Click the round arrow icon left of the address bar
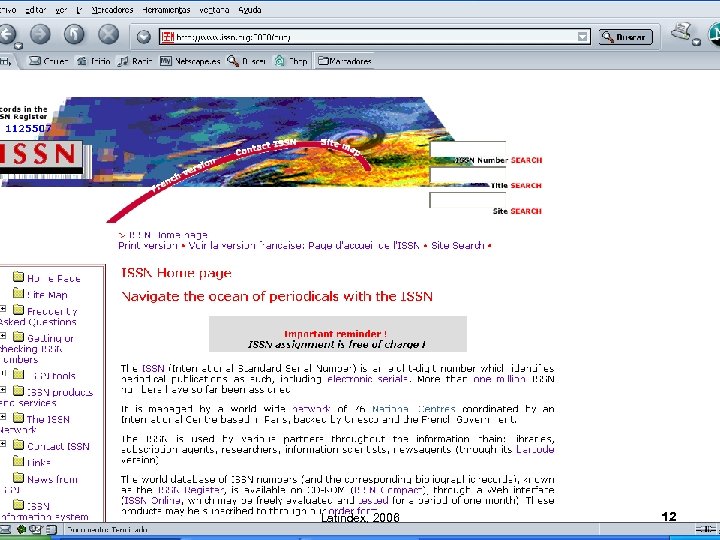Viewport: 720px width, 540px height. tap(144, 37)
